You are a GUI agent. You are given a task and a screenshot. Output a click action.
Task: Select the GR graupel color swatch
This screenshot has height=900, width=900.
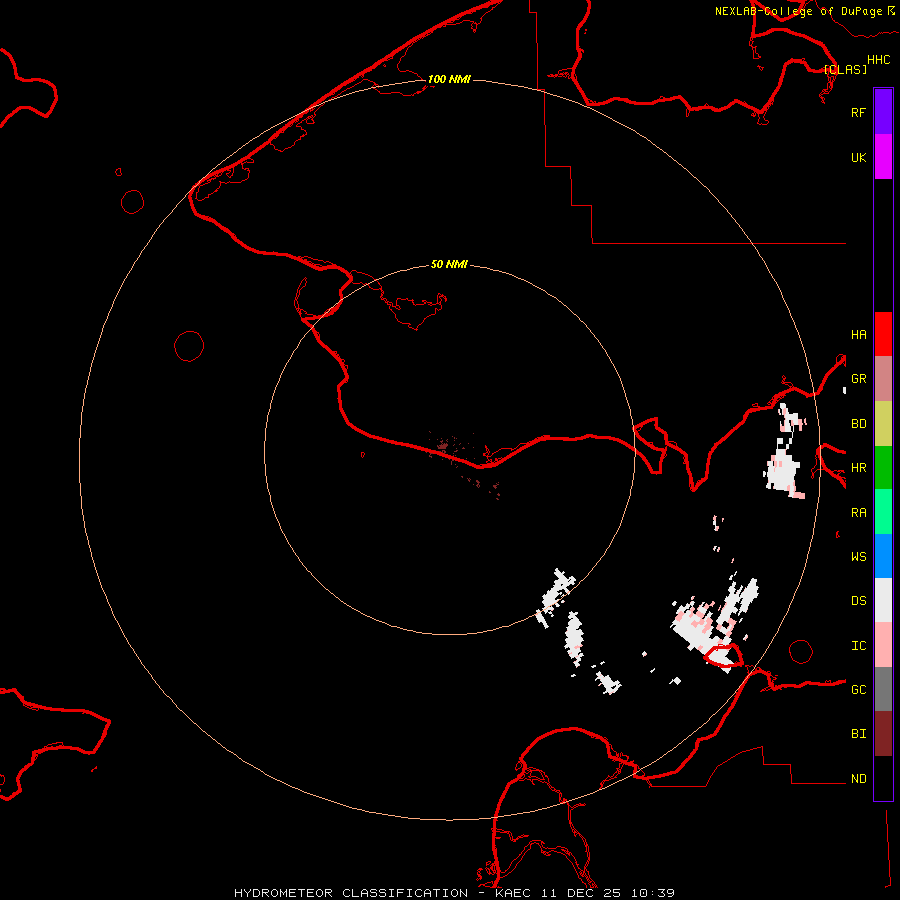883,379
